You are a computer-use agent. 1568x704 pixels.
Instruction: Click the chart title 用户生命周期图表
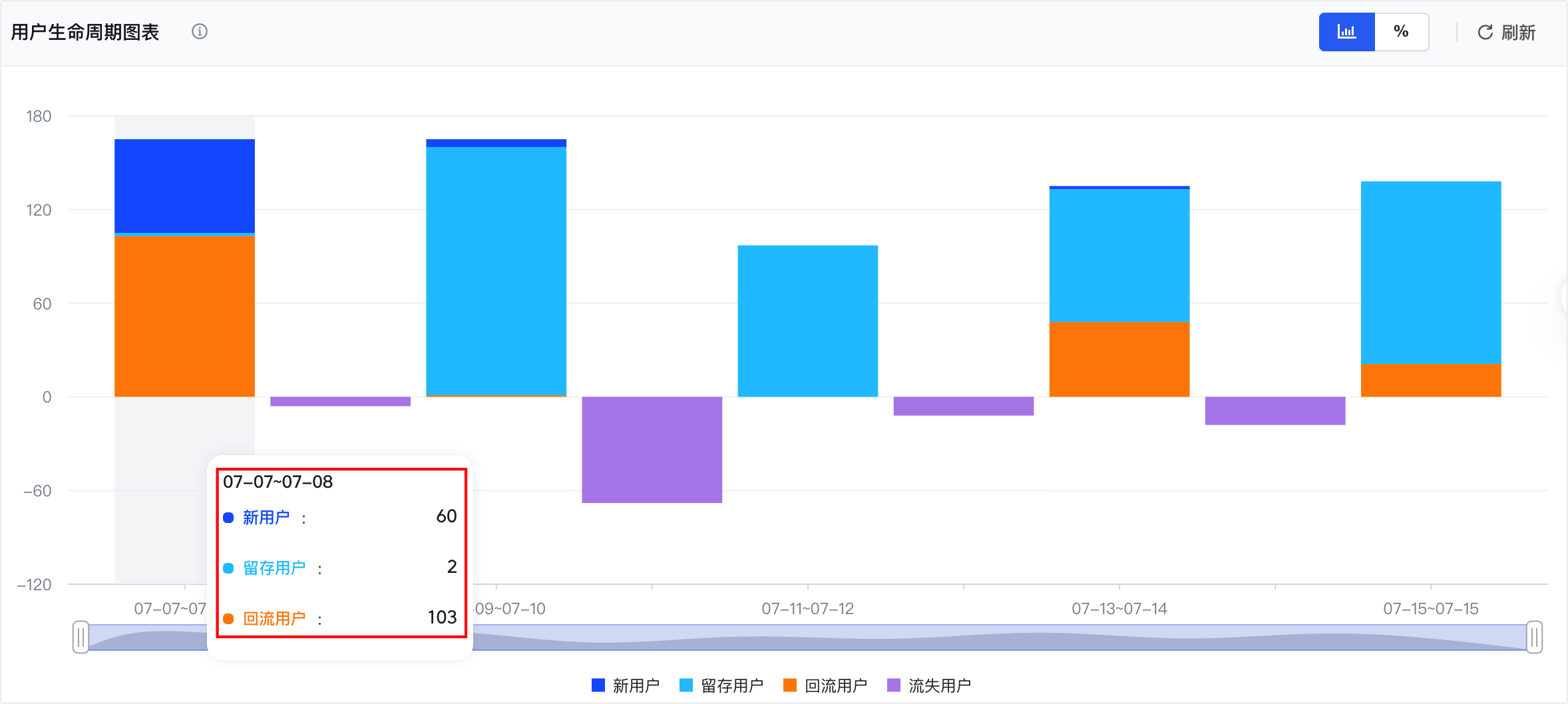85,32
